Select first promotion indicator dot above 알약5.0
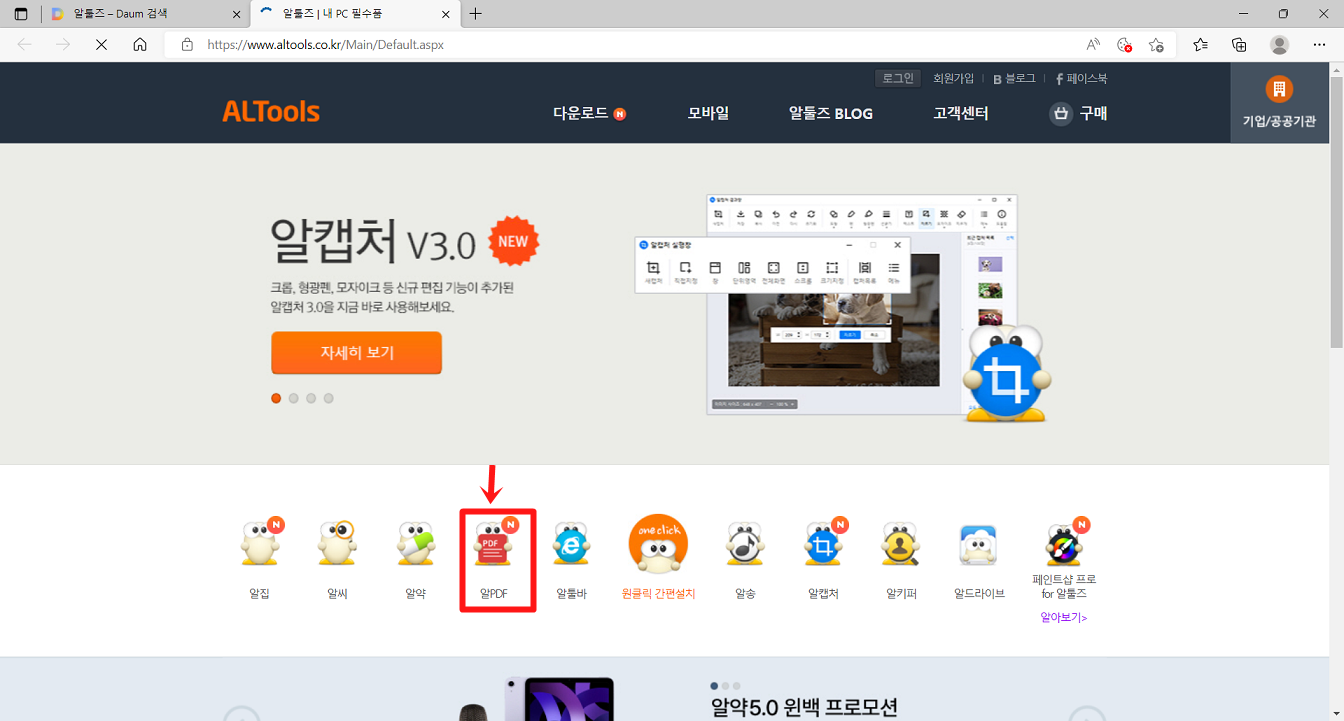Image resolution: width=1344 pixels, height=721 pixels. point(714,686)
